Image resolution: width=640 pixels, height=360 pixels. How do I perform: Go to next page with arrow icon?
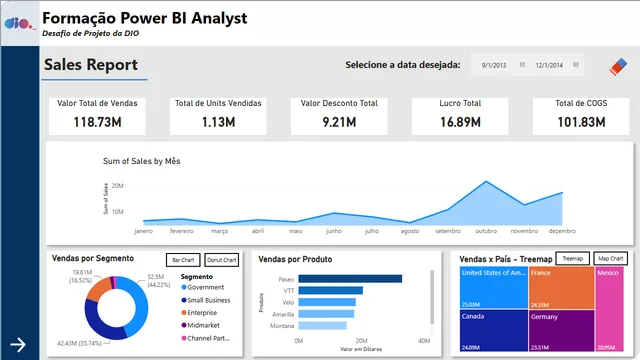coord(18,345)
